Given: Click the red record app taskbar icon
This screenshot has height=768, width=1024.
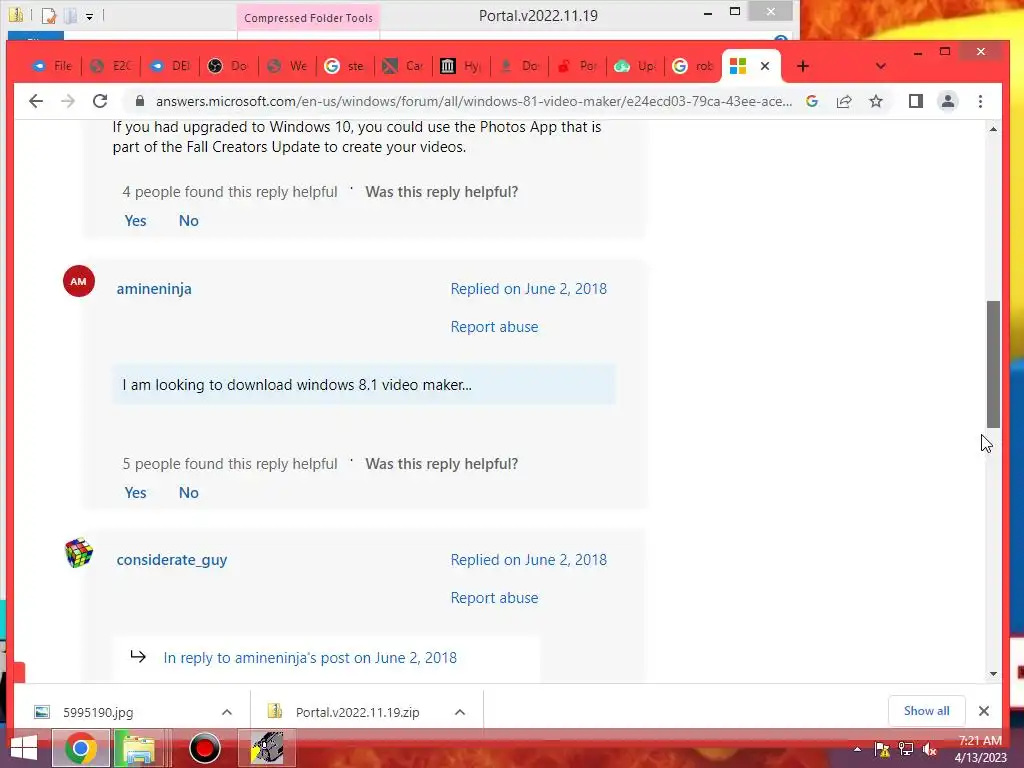Looking at the screenshot, I should click(x=204, y=748).
